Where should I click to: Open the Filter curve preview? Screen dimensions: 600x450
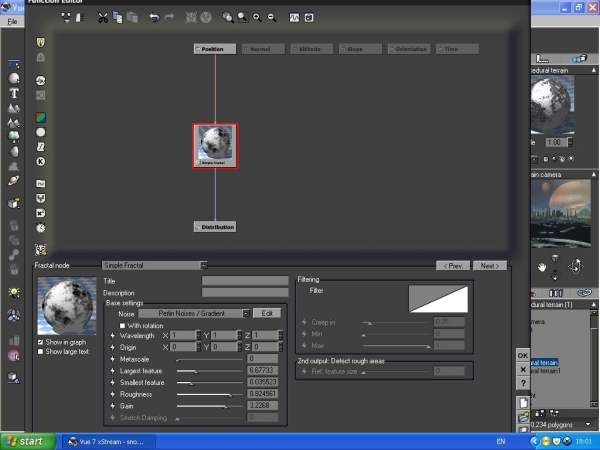tap(438, 298)
